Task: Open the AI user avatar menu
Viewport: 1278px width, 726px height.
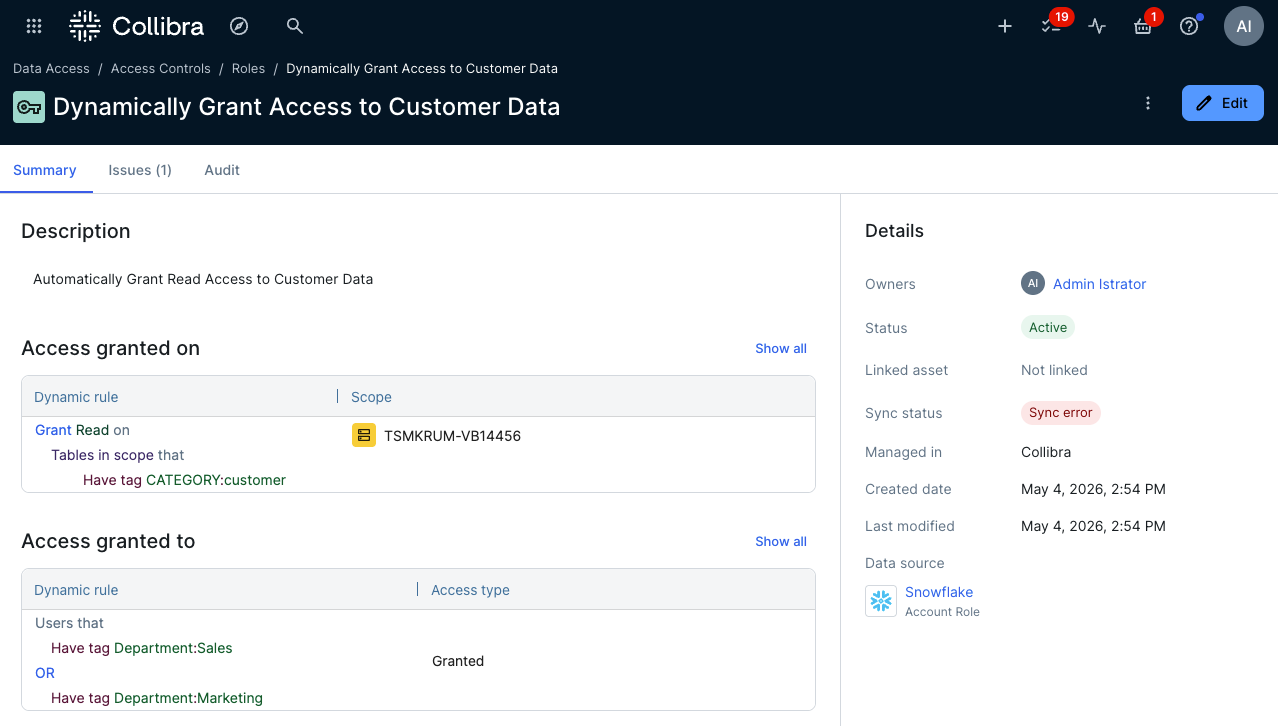Action: (1244, 26)
